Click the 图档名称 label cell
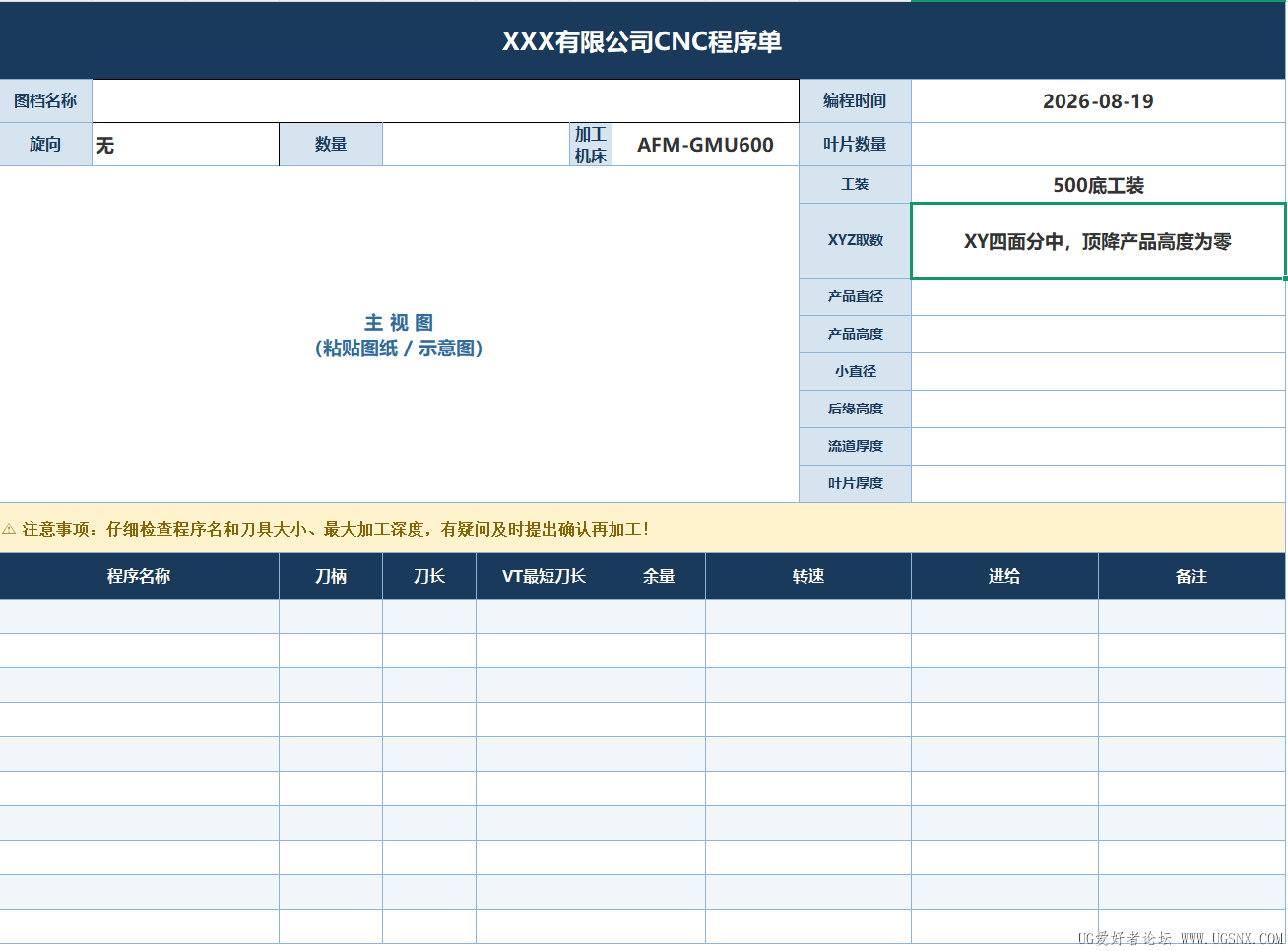The width and height of the screenshot is (1288, 951). point(45,101)
